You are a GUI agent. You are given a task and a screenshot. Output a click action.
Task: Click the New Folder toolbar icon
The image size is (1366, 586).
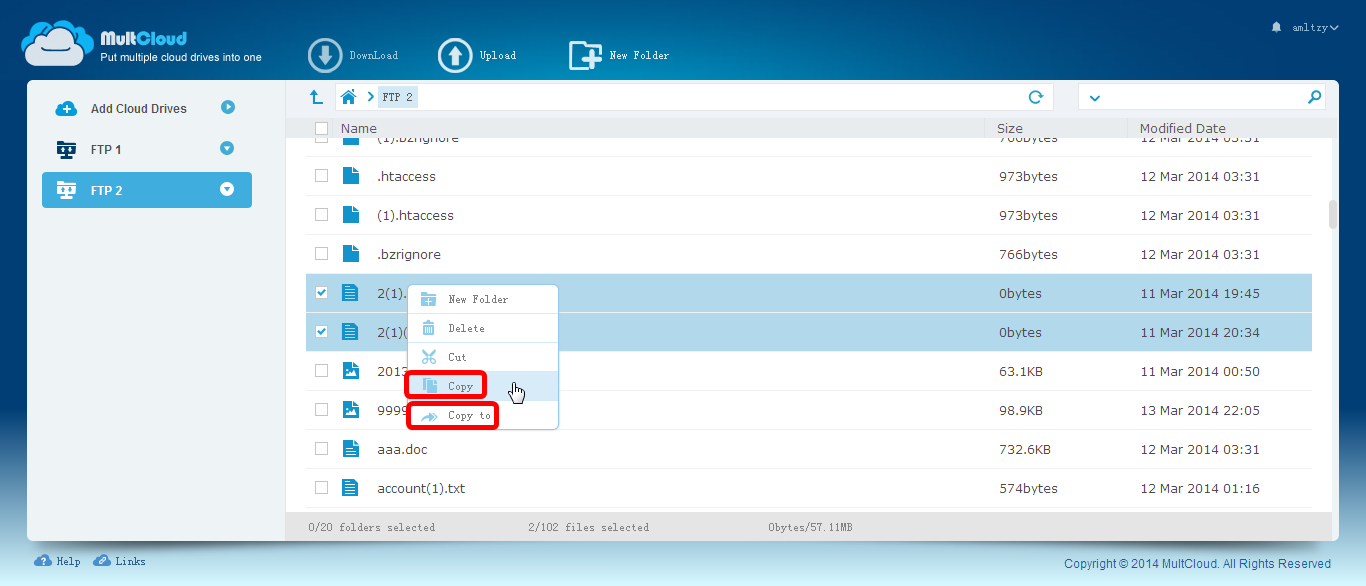click(585, 55)
